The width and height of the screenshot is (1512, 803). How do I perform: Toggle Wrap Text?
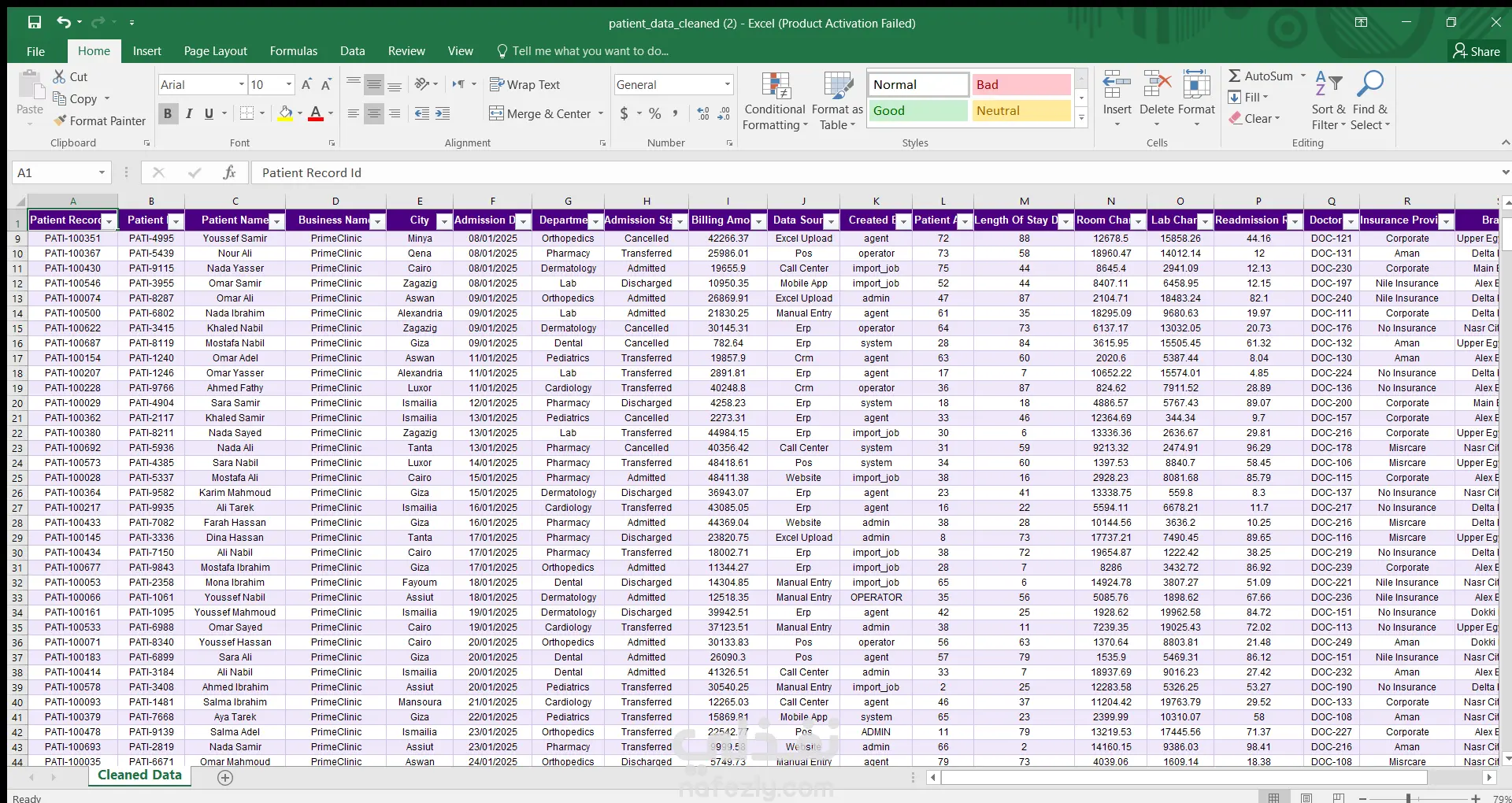[524, 84]
